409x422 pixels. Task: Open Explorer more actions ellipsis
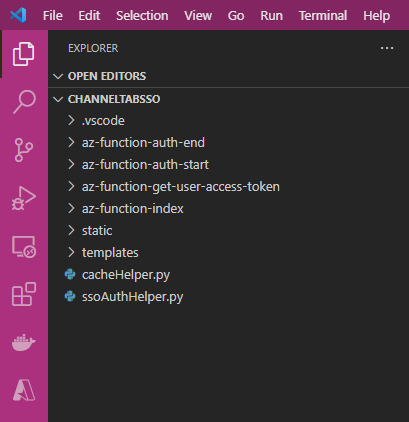[387, 48]
